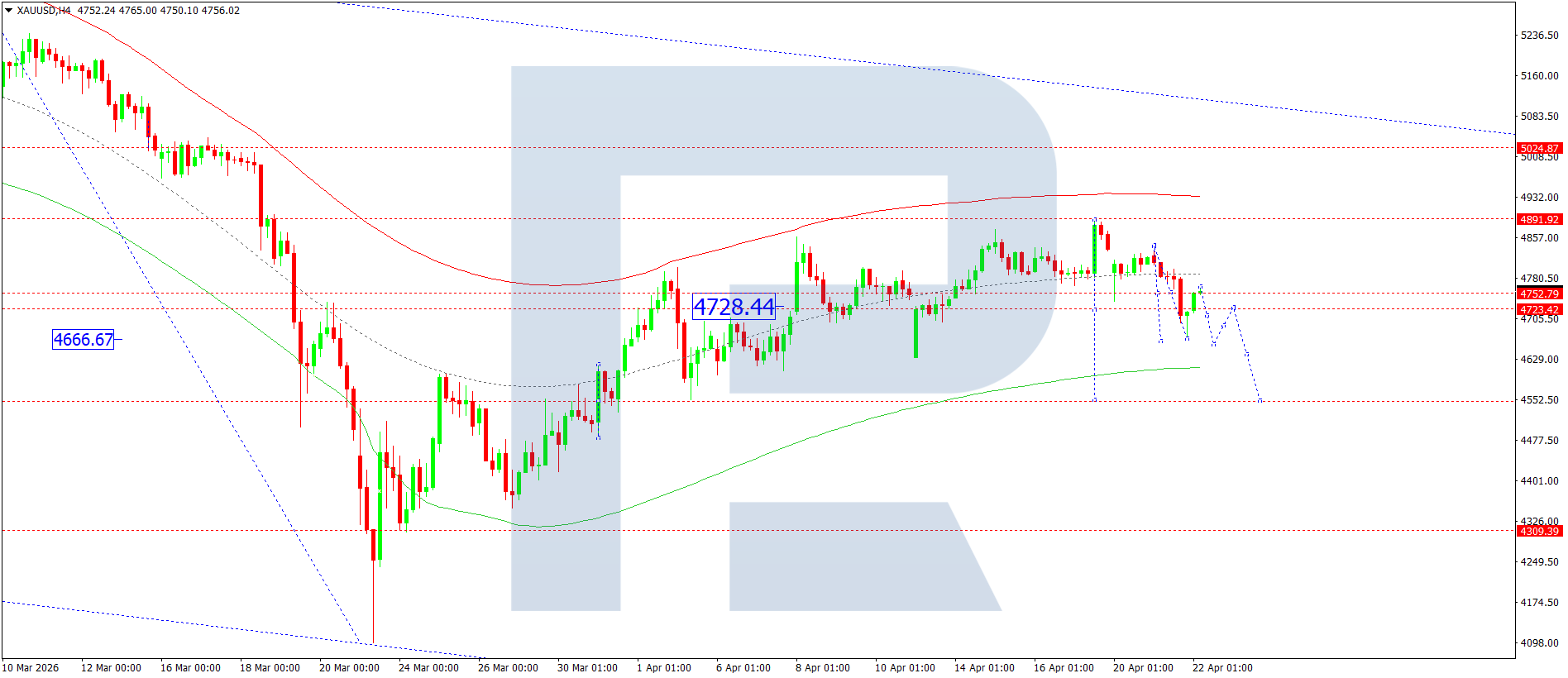Click the 10 Mar 2026 date label
The image size is (1568, 678).
pos(31,668)
